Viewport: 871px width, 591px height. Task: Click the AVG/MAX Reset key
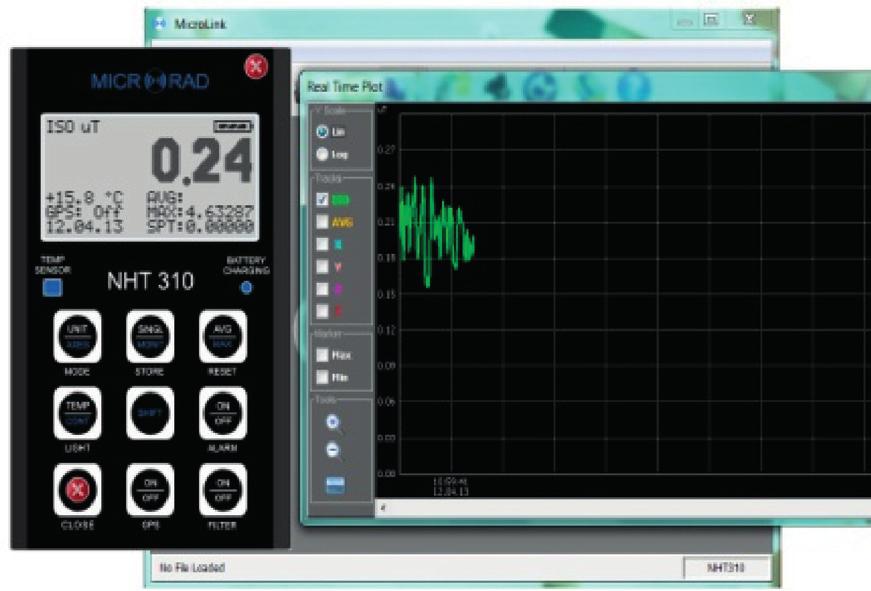point(223,337)
